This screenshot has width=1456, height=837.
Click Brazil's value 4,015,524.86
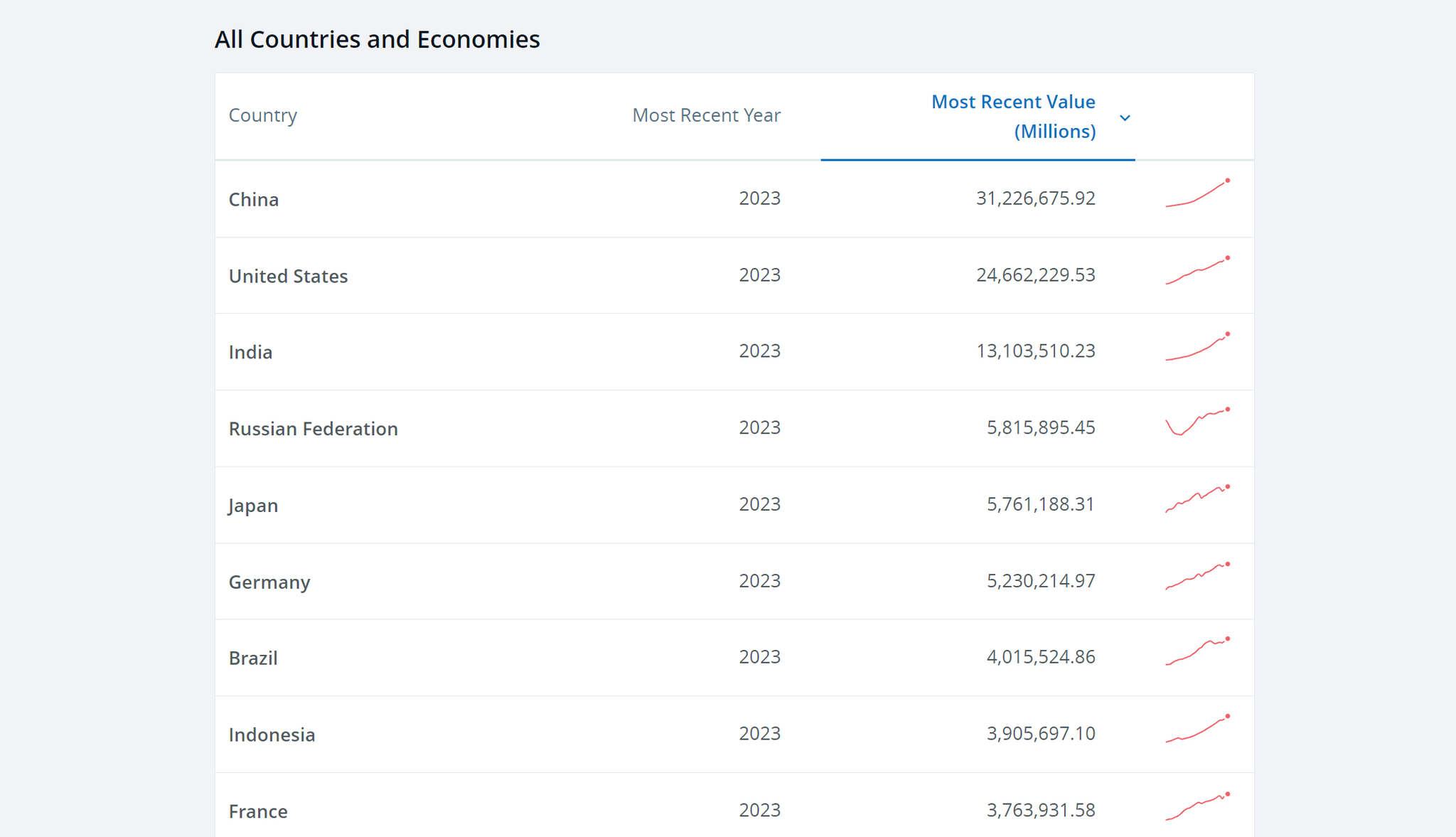(x=1040, y=657)
